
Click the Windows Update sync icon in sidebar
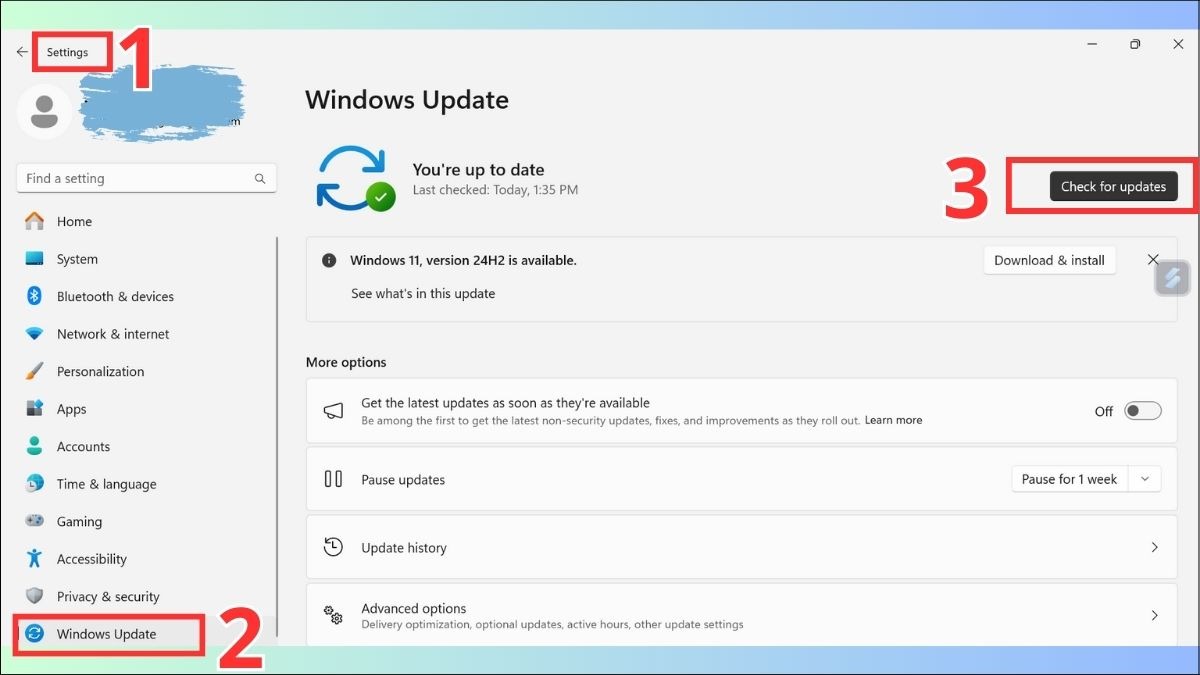point(35,634)
